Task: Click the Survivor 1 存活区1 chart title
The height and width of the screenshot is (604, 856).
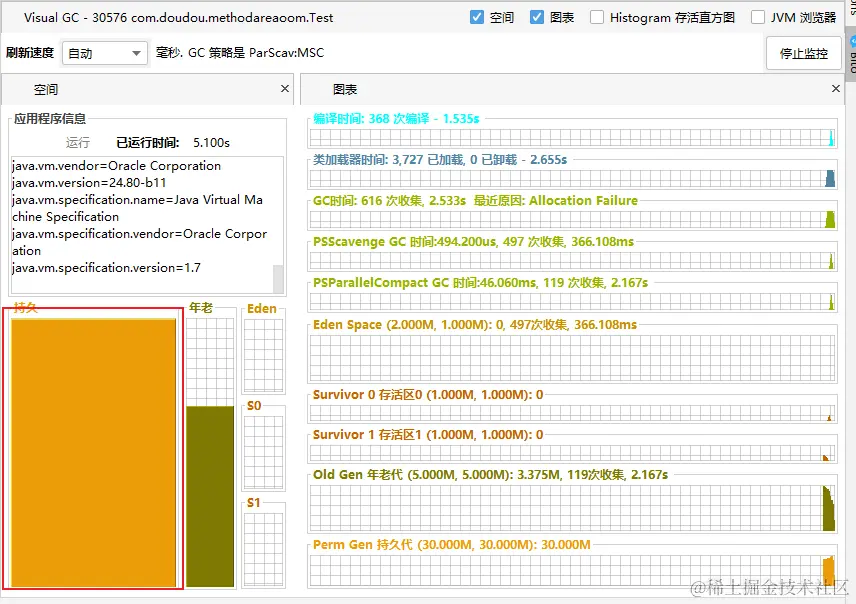Action: point(428,435)
